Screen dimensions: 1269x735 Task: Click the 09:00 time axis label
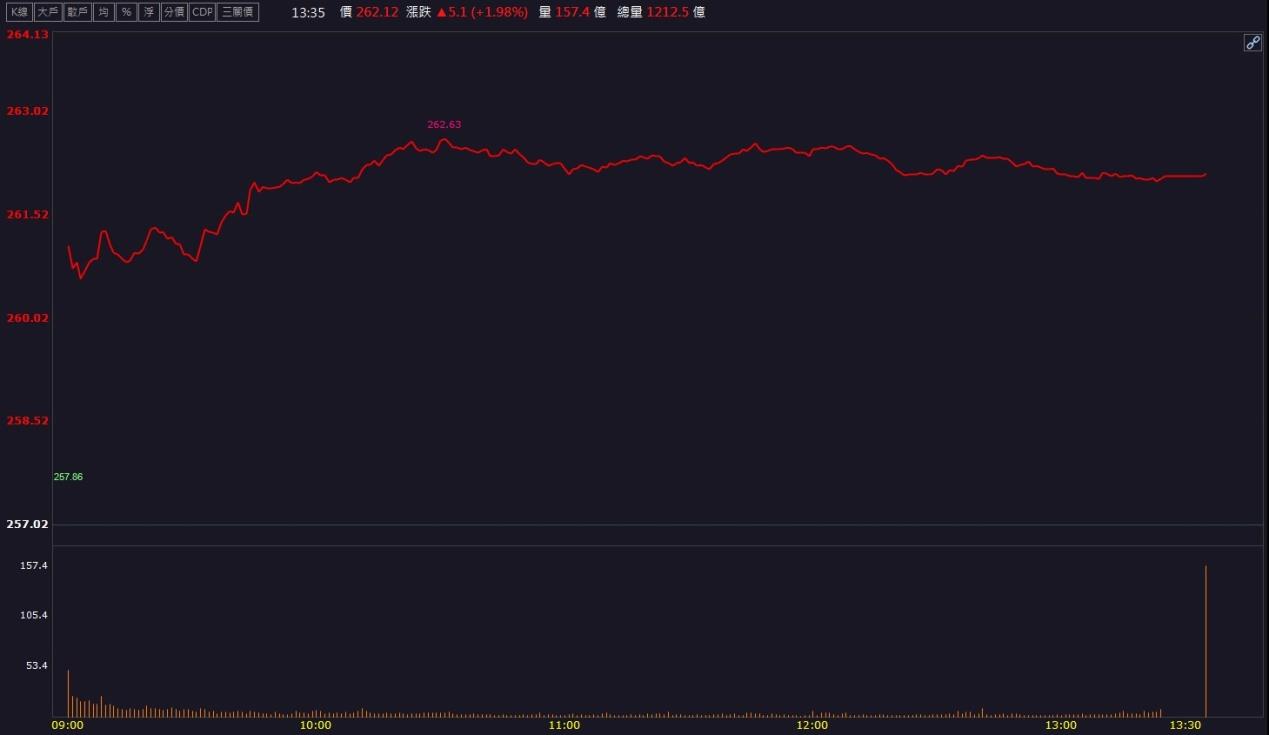68,725
